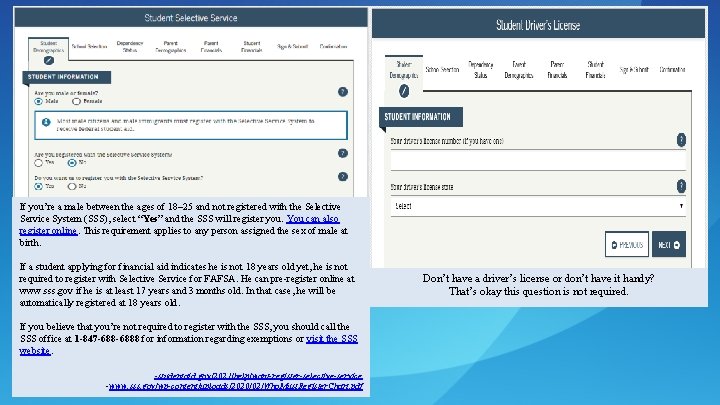Select No to decline Selective Service registration
720x405 pixels.
pyautogui.click(x=72, y=186)
